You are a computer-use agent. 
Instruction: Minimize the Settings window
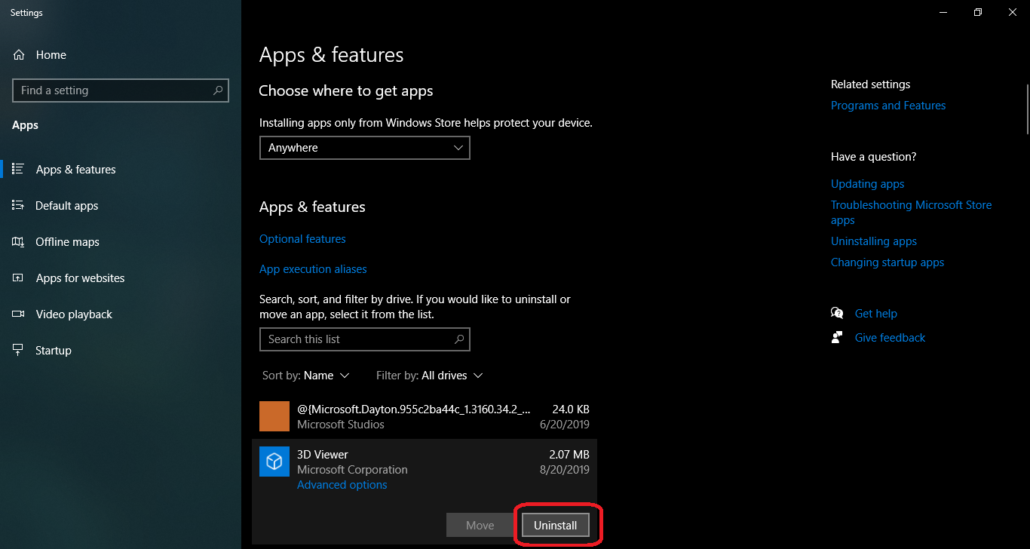click(943, 12)
